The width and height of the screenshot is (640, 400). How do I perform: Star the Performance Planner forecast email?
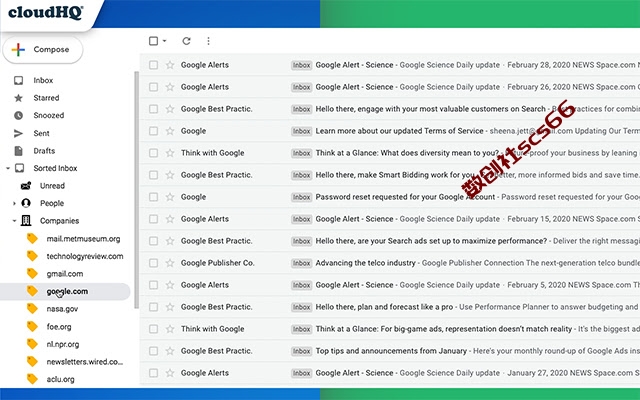170,307
